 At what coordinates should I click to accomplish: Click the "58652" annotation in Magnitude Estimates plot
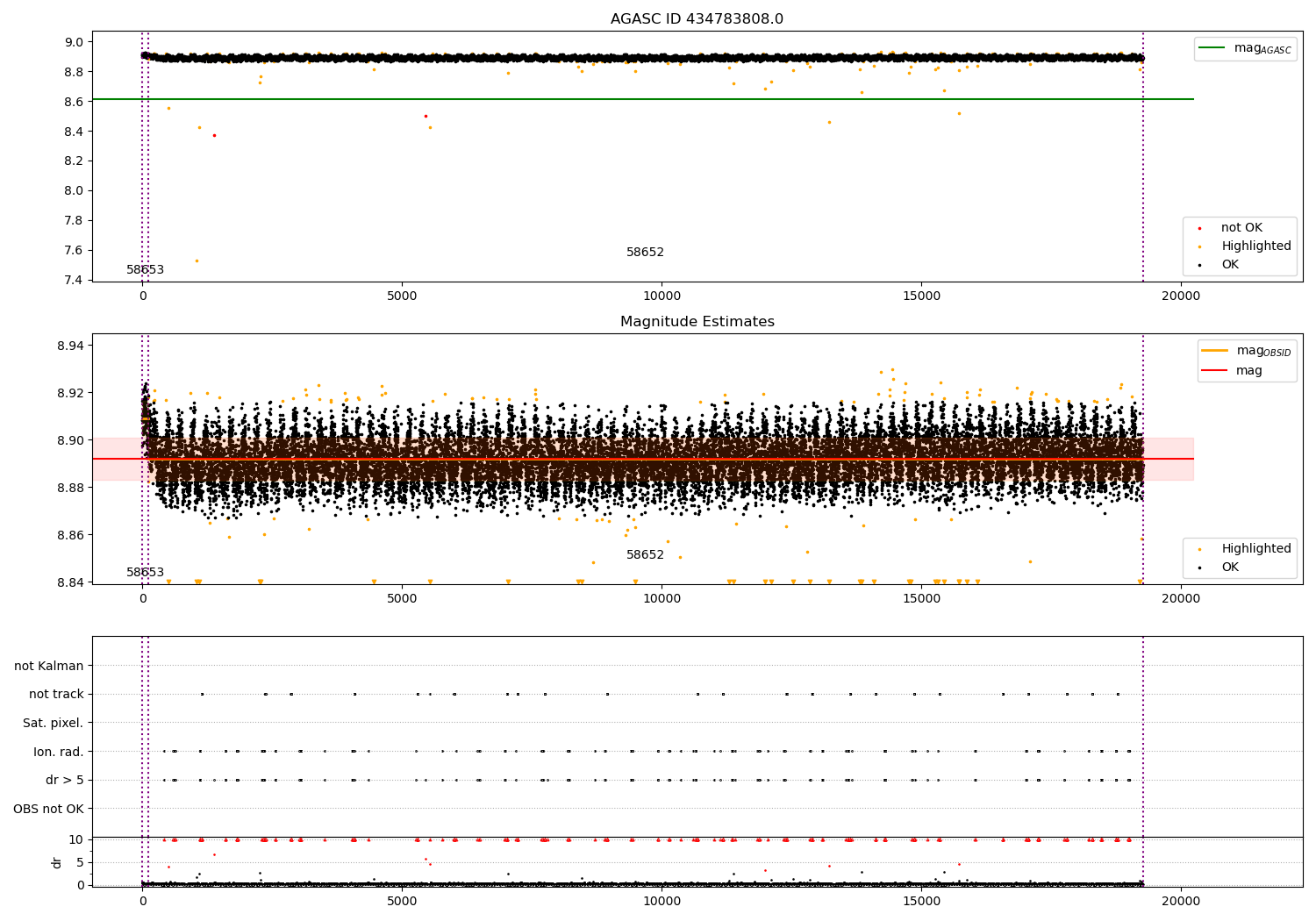645,555
